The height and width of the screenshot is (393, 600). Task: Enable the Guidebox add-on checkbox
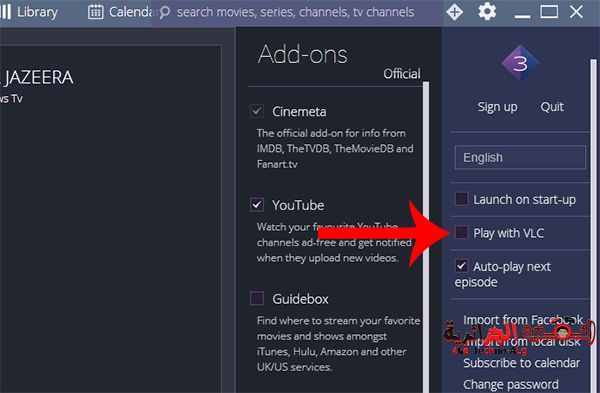pos(257,298)
